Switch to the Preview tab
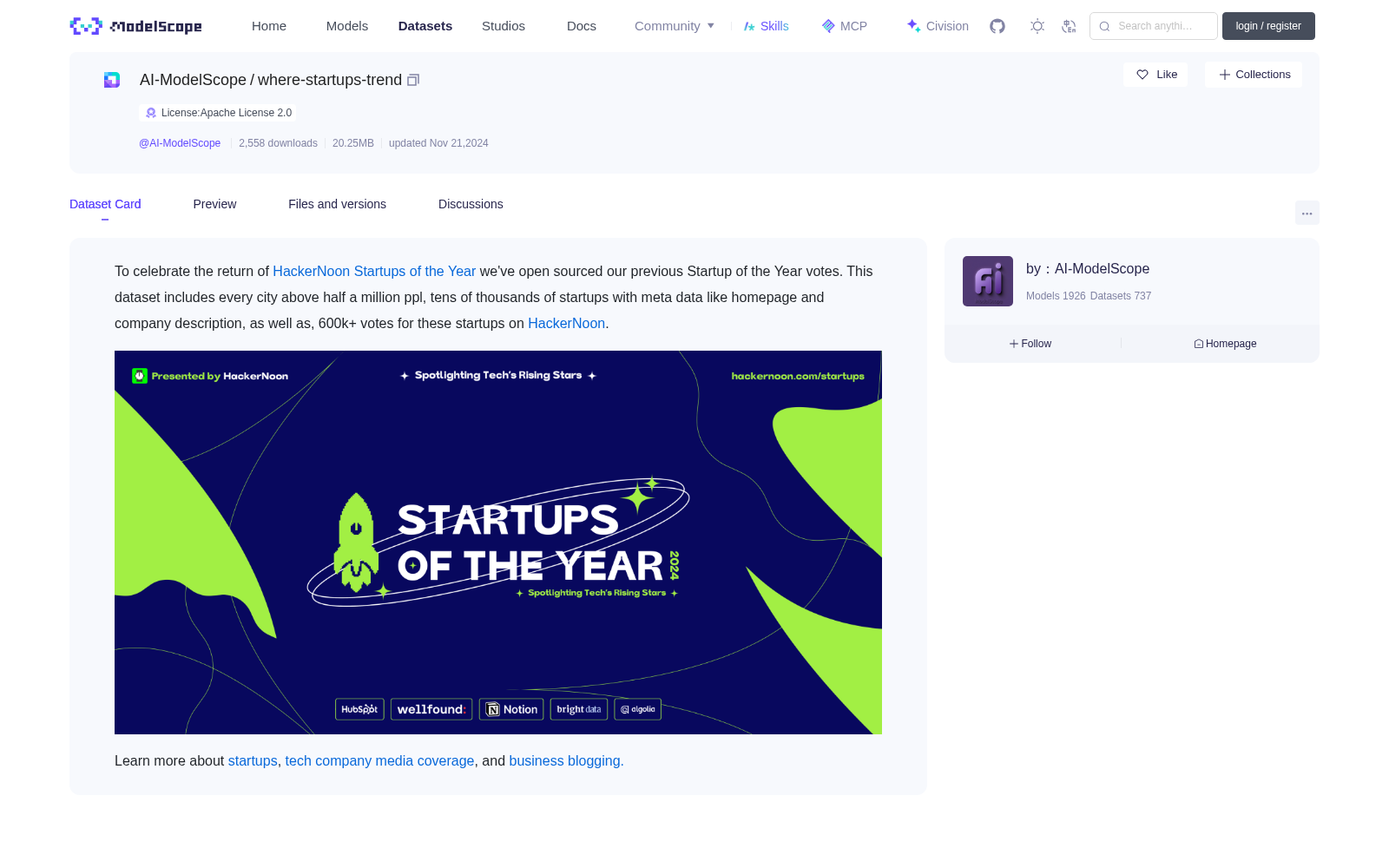 214,204
